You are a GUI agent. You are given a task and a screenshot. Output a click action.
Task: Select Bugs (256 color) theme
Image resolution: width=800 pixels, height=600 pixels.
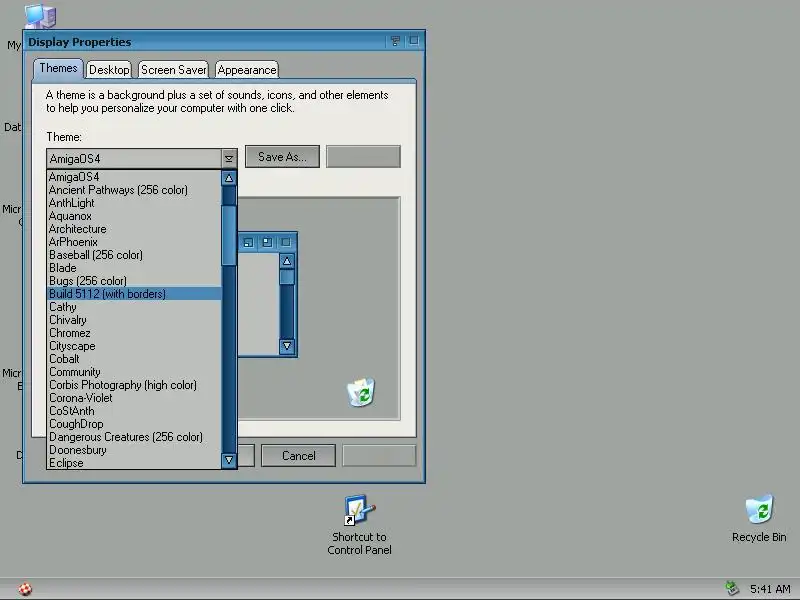[x=134, y=281]
